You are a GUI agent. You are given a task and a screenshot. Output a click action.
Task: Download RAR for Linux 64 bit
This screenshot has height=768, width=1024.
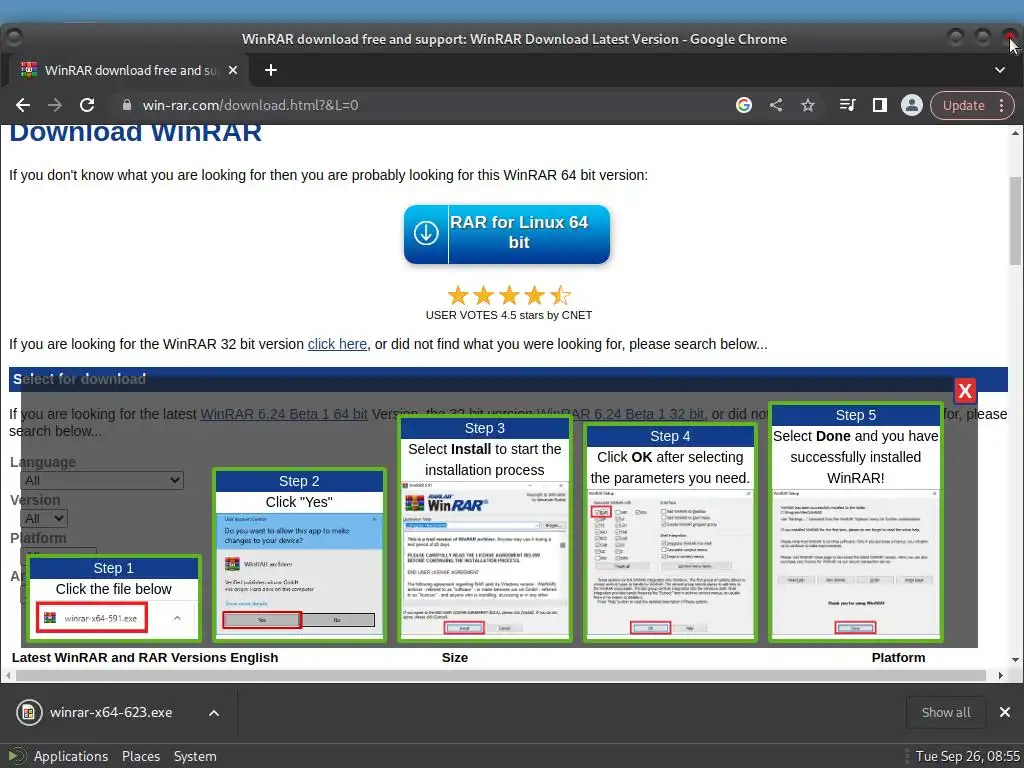coord(507,234)
